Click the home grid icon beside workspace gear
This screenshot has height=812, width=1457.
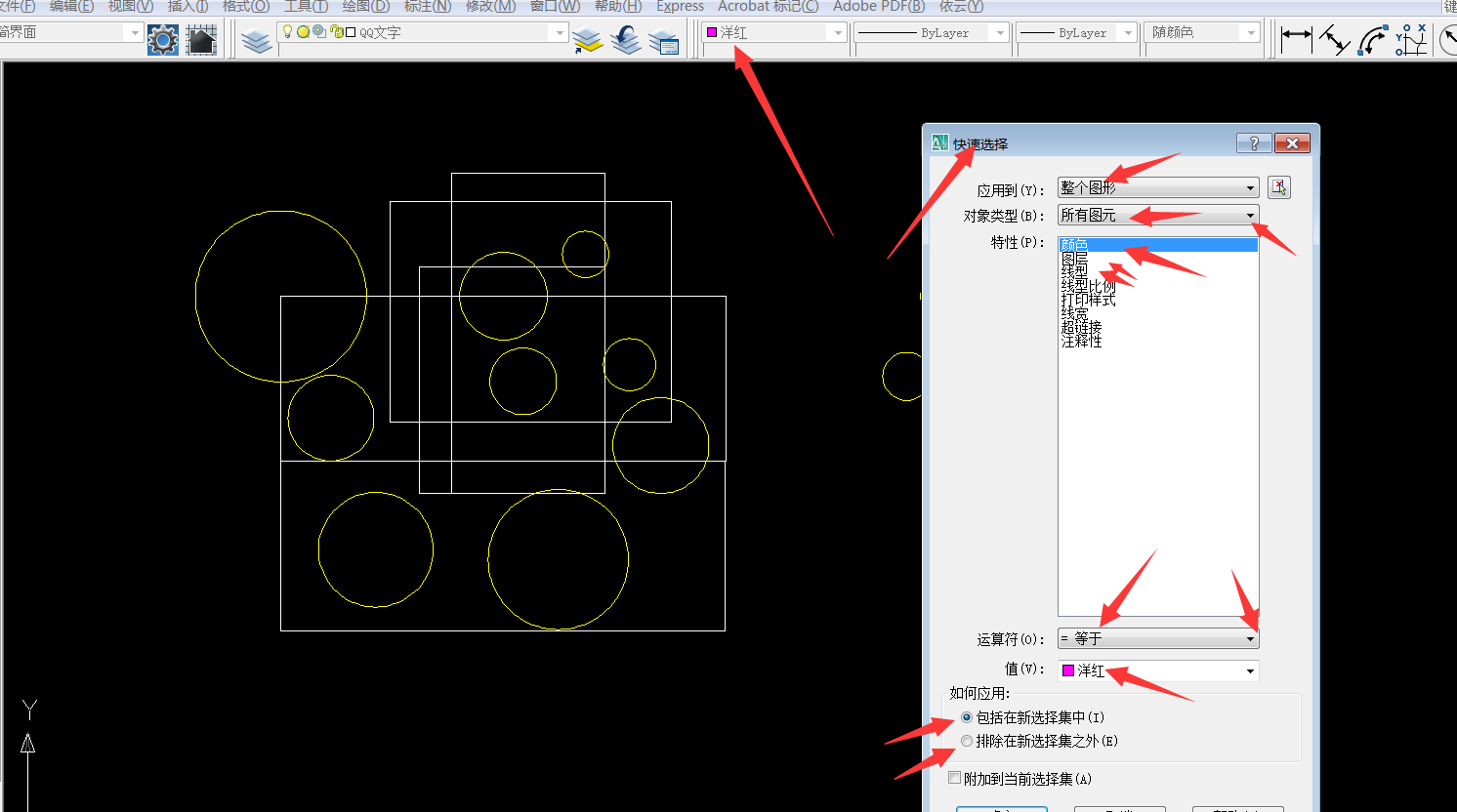tap(201, 39)
